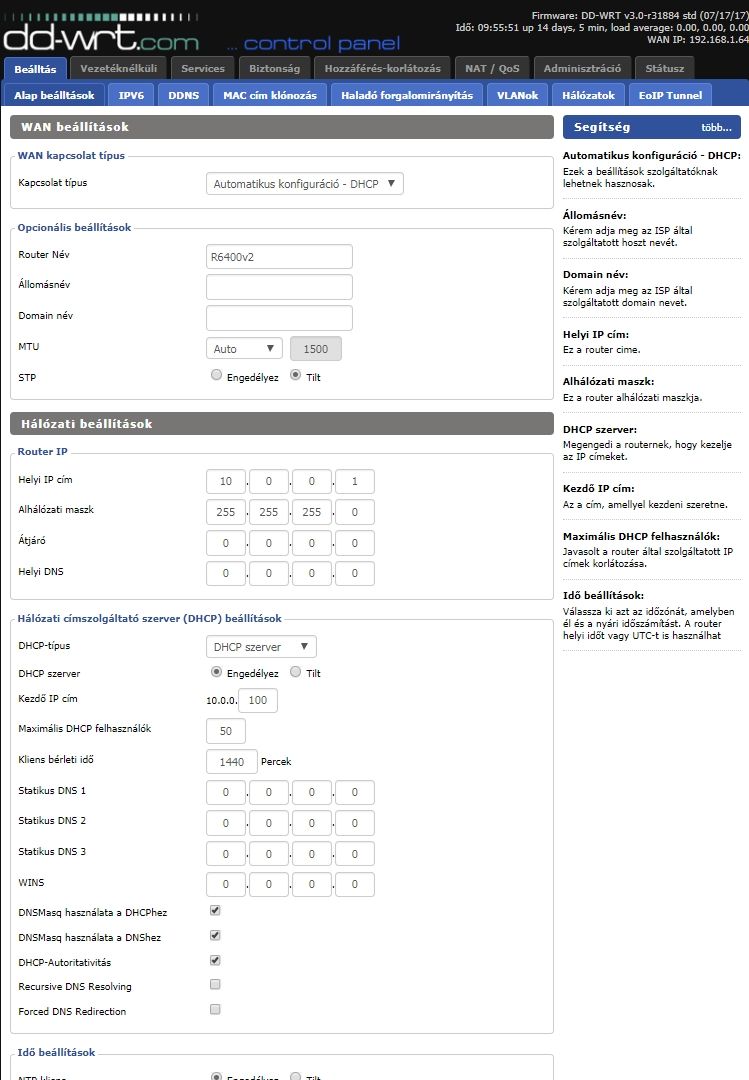This screenshot has width=749, height=1080.
Task: Toggle DNSMasq használata a DNShez checkbox
Action: point(215,935)
